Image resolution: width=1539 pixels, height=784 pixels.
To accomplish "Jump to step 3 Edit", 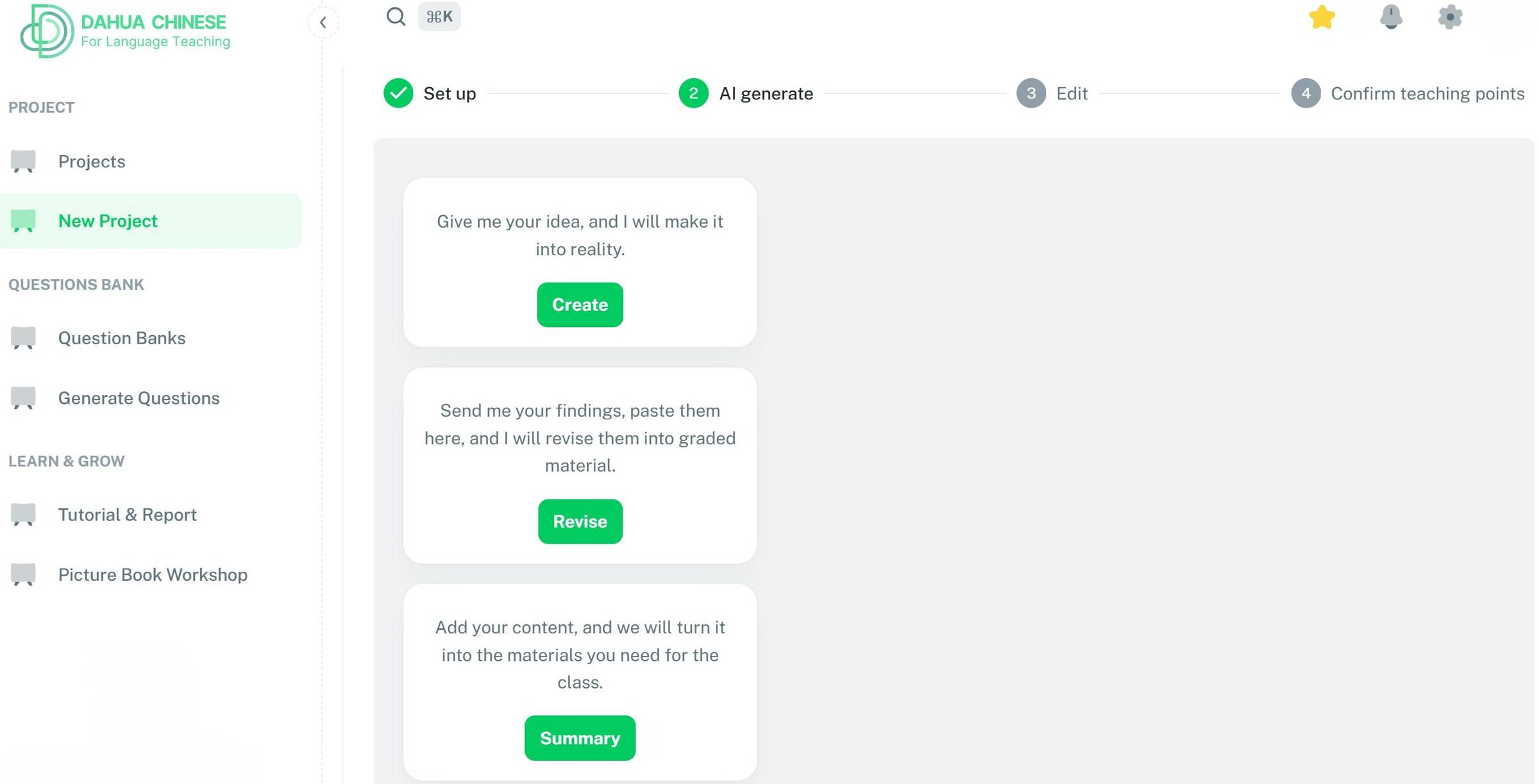I will (1052, 94).
